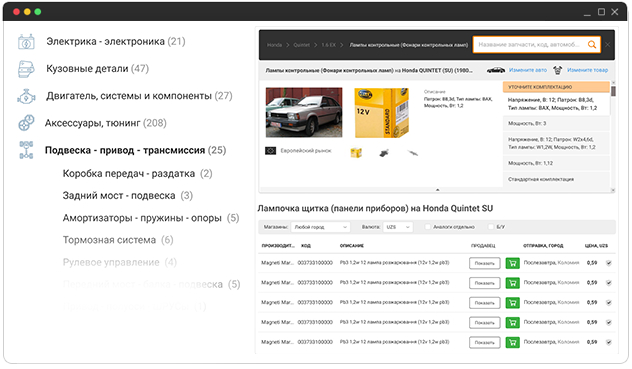Add the fourth table row to cart
Screen dimensions: 632x369
pos(512,323)
